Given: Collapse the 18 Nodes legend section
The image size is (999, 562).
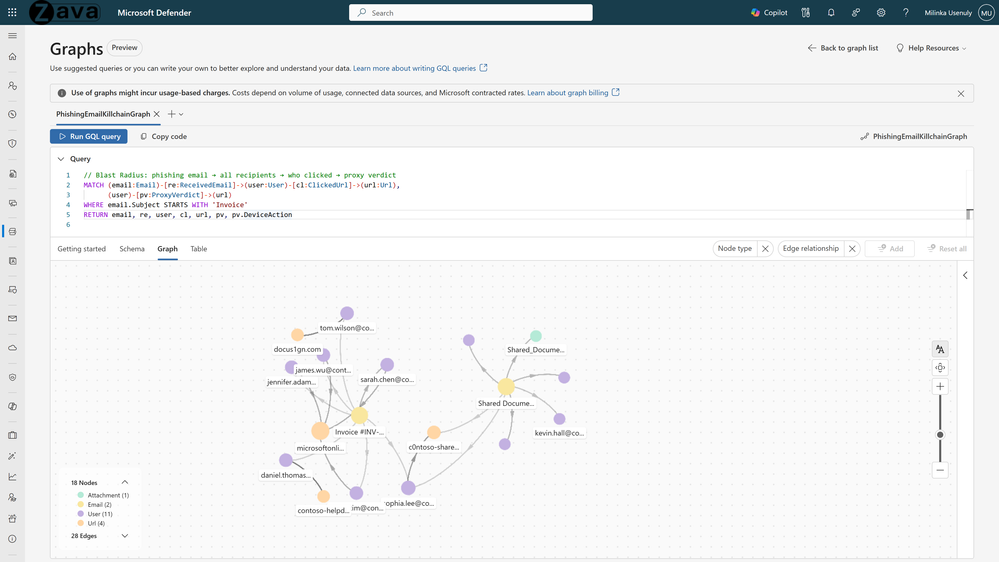Looking at the screenshot, I should [125, 483].
